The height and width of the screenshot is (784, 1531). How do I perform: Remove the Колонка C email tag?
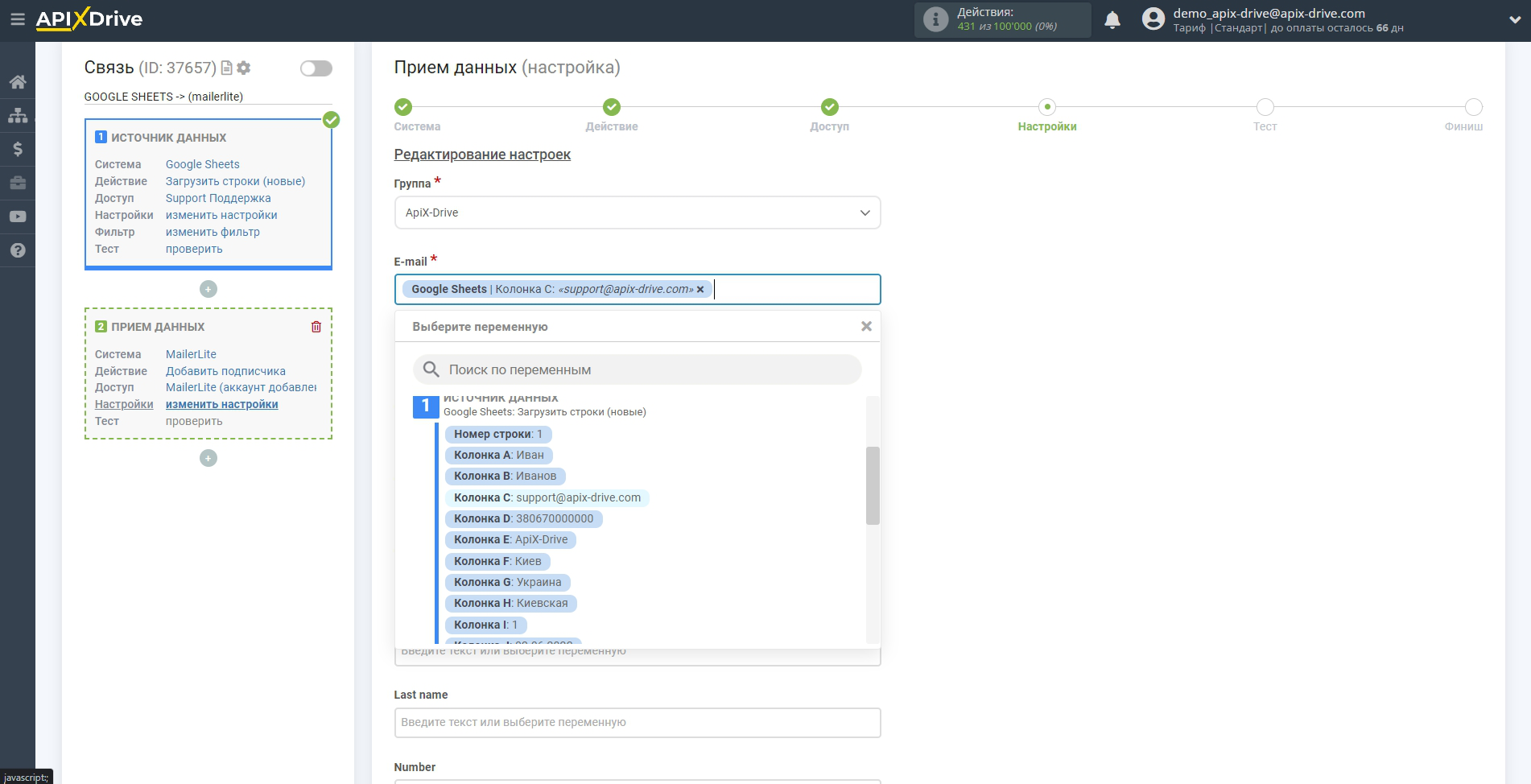point(700,290)
